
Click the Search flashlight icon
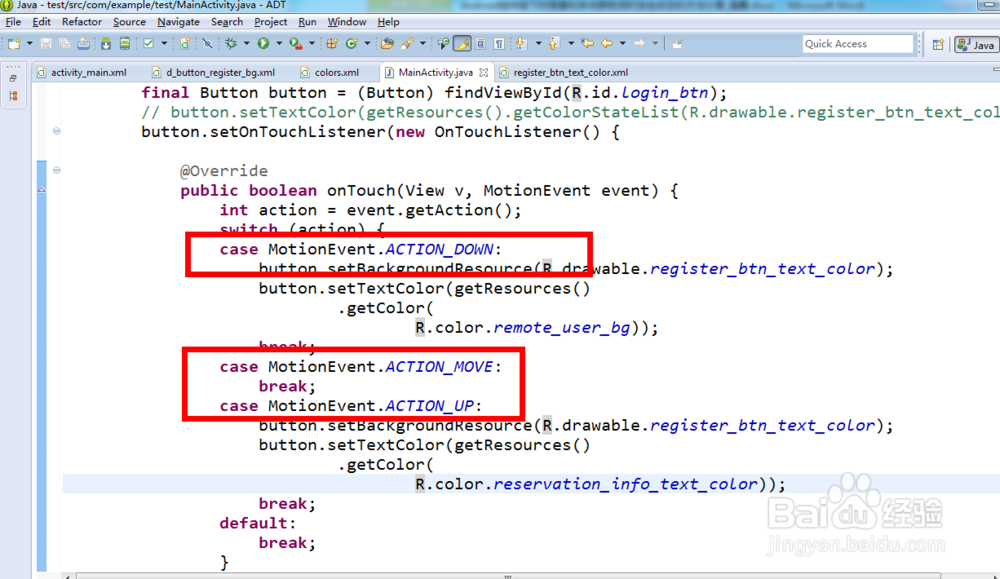(407, 43)
